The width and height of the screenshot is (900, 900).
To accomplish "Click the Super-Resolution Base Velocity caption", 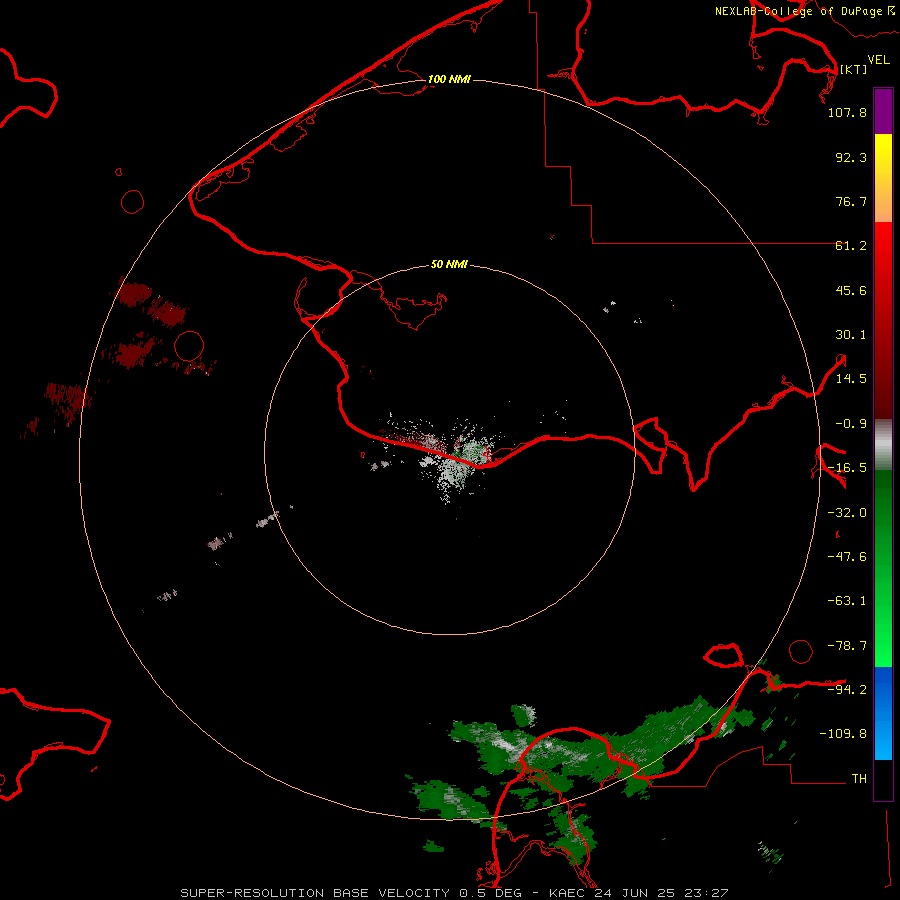I will (x=454, y=893).
